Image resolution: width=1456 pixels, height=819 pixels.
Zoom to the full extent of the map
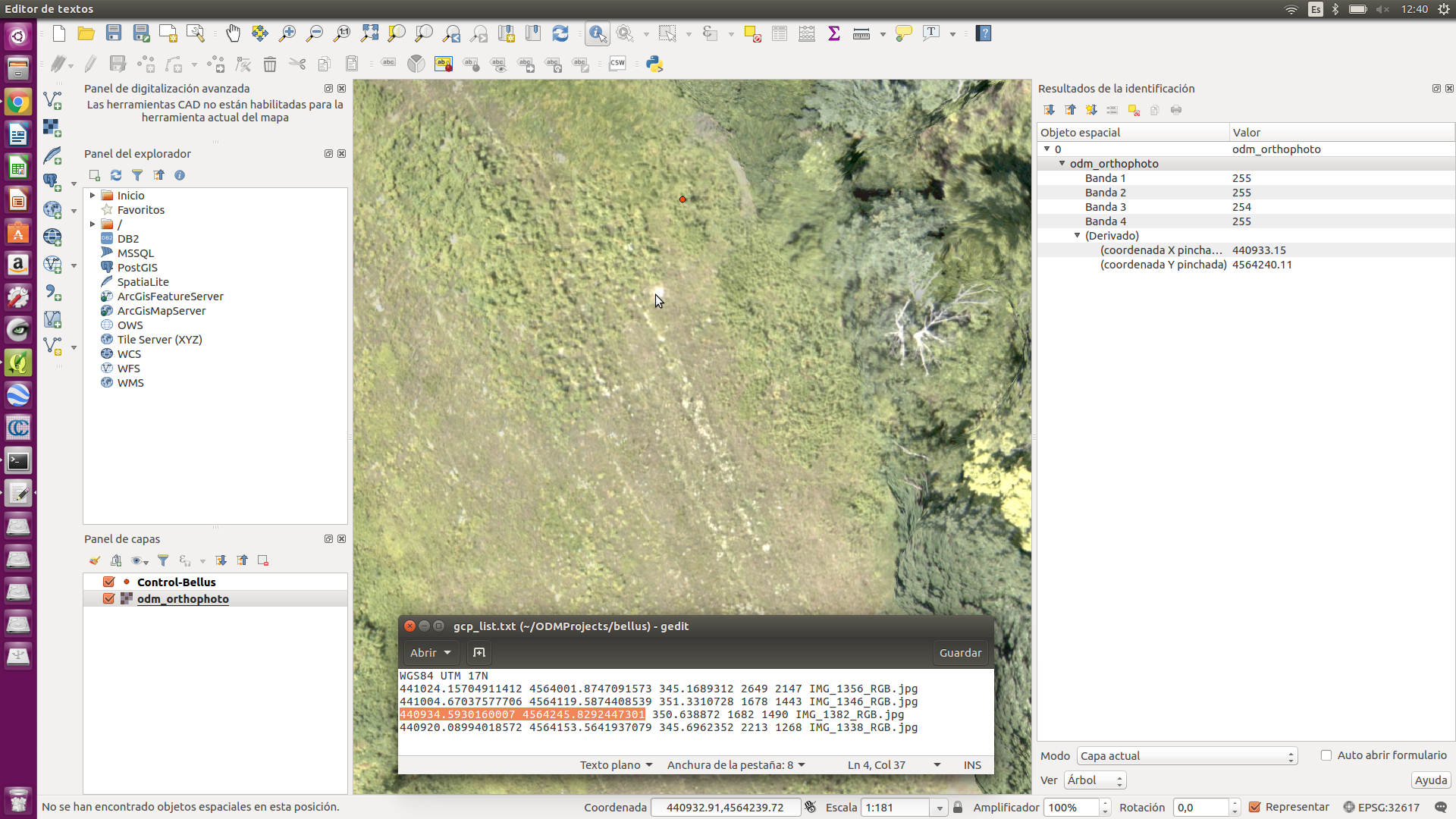pyautogui.click(x=369, y=33)
